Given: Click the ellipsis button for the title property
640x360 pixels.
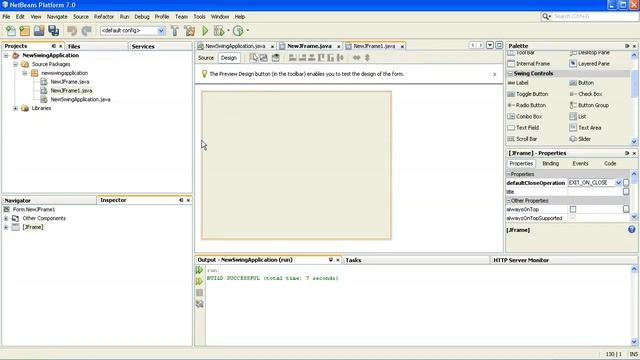Looking at the screenshot, I should coord(626,192).
